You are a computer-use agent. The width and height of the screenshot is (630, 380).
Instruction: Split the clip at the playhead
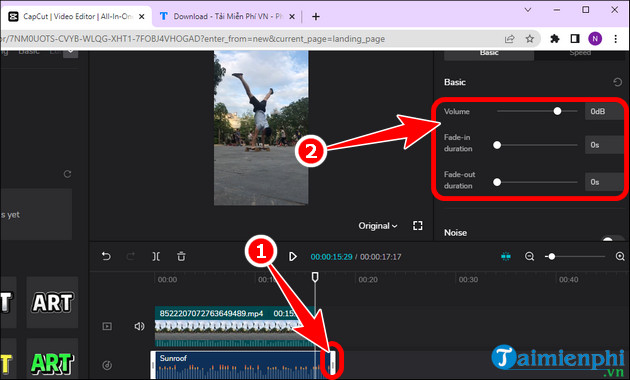(156, 256)
